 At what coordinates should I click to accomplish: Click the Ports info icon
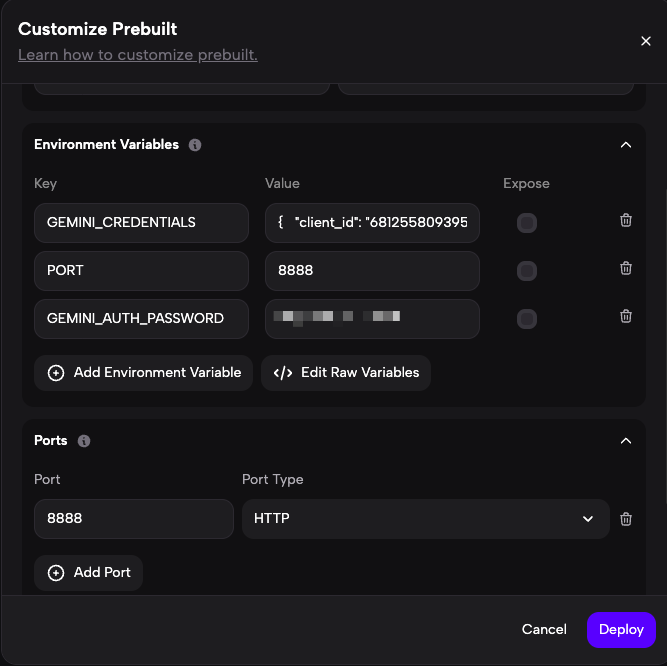click(x=84, y=441)
